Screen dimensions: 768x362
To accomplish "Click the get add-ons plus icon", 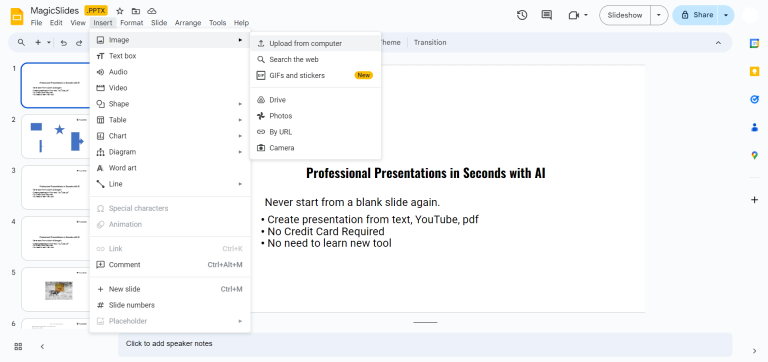I will point(754,200).
